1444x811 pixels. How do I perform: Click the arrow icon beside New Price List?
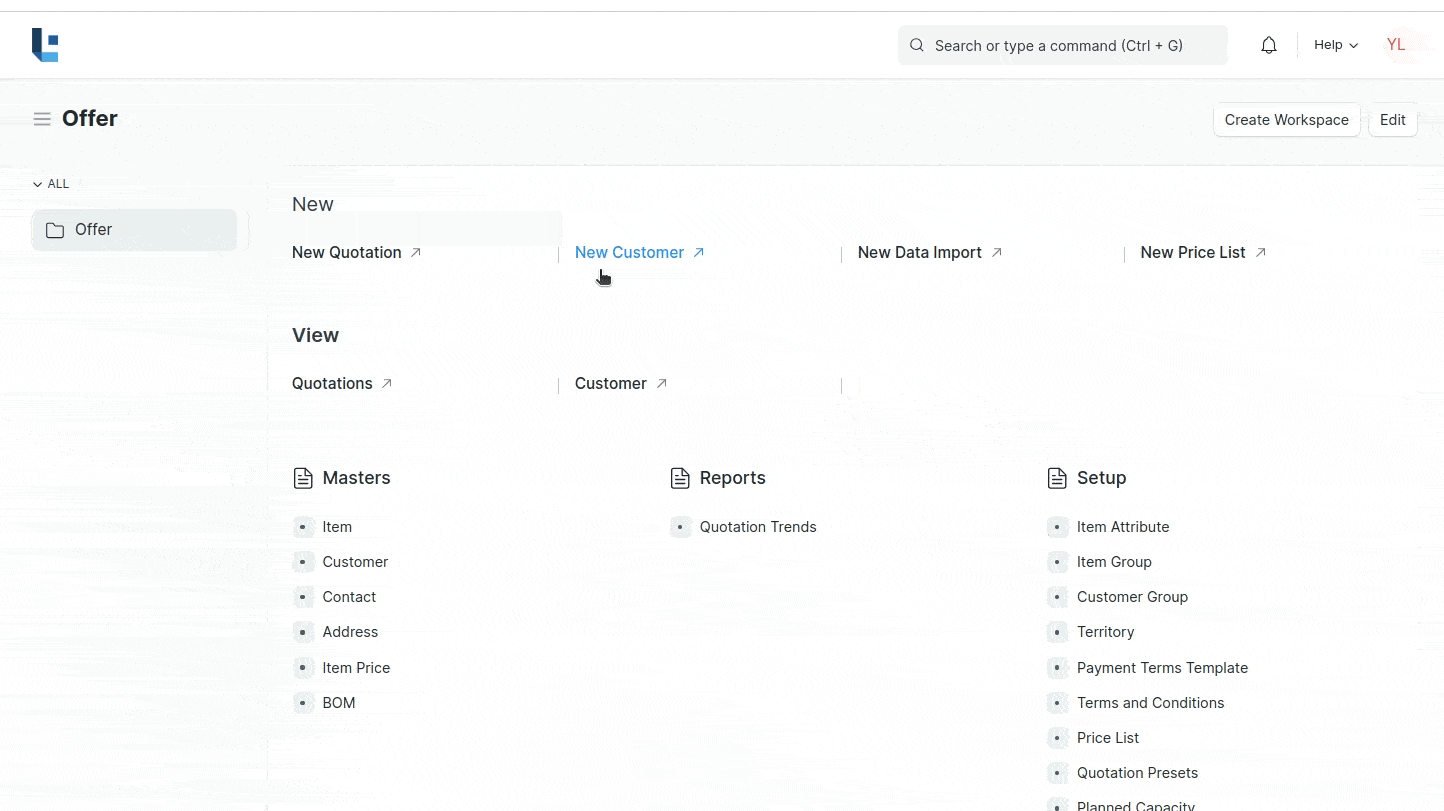(x=1261, y=253)
